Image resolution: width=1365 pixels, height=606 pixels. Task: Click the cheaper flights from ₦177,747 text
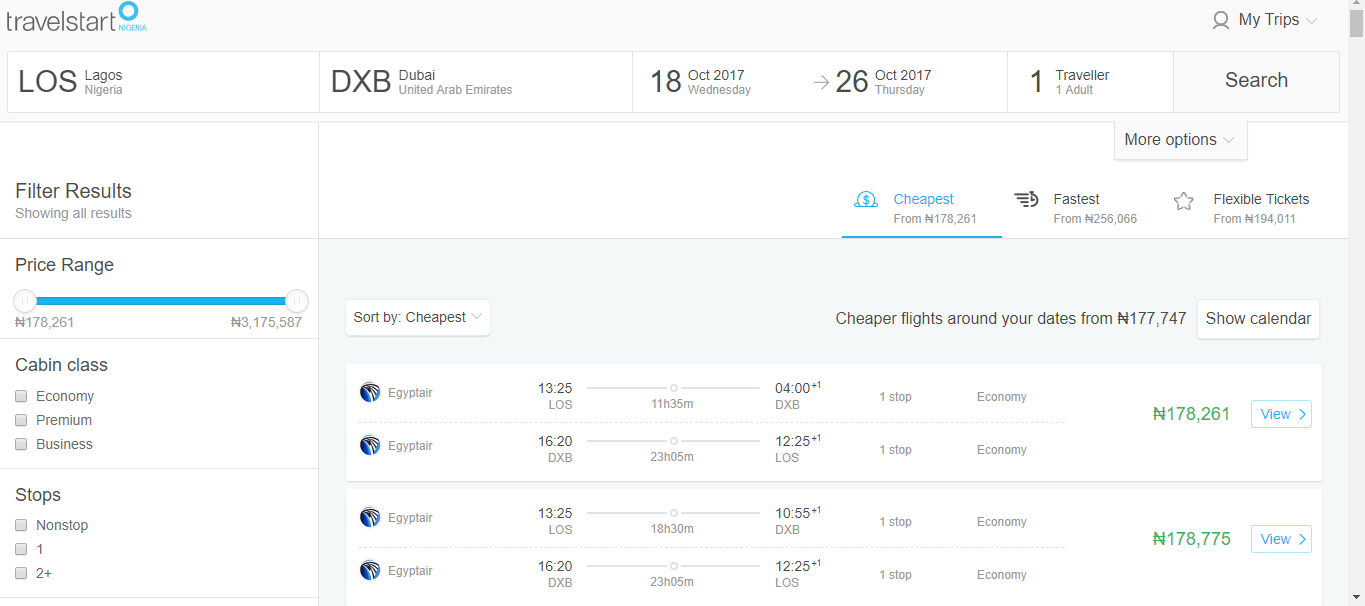(x=1011, y=319)
